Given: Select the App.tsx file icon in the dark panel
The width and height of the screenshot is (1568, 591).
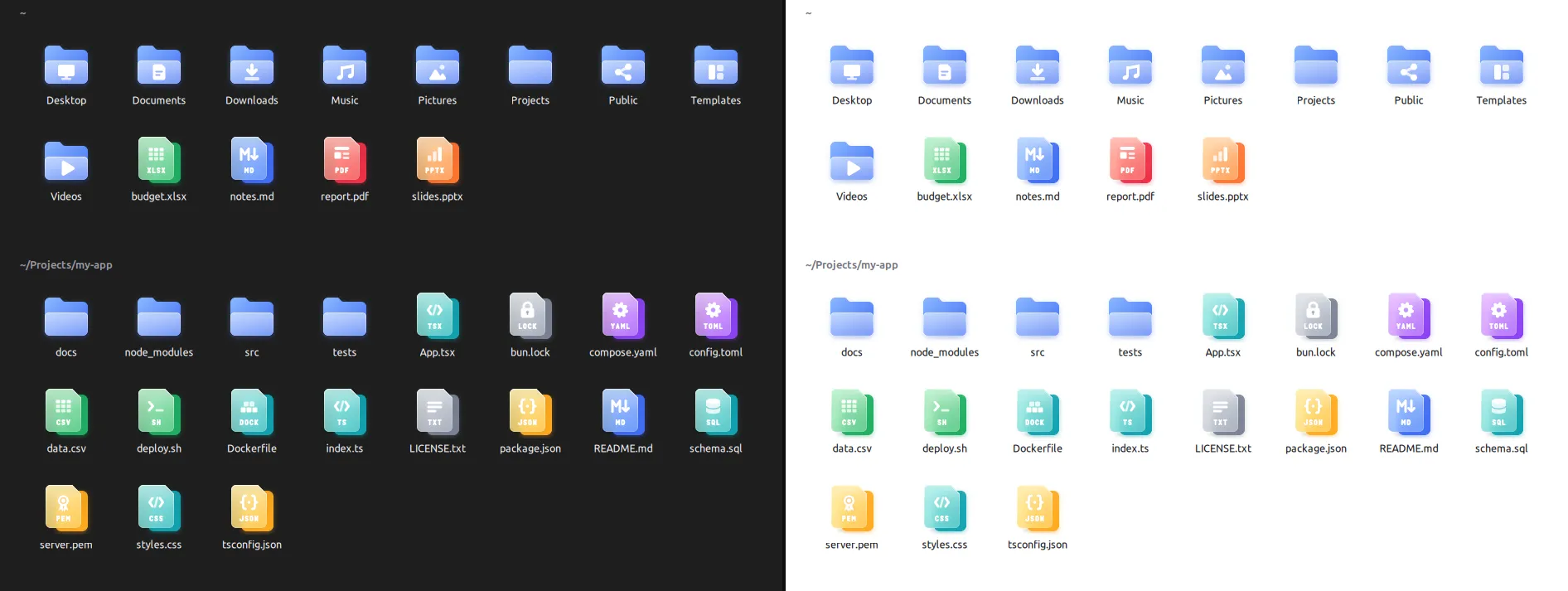Looking at the screenshot, I should (438, 317).
